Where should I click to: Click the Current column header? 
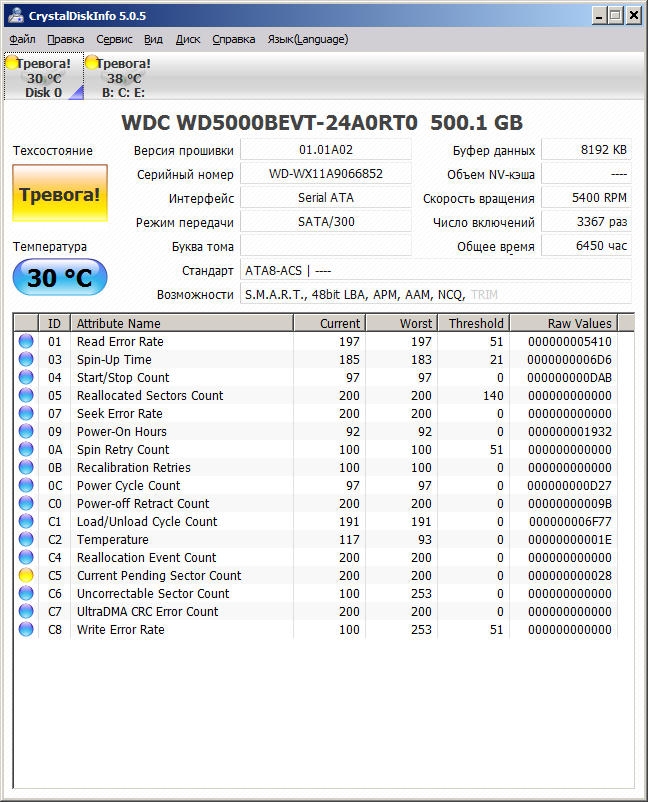[x=329, y=323]
